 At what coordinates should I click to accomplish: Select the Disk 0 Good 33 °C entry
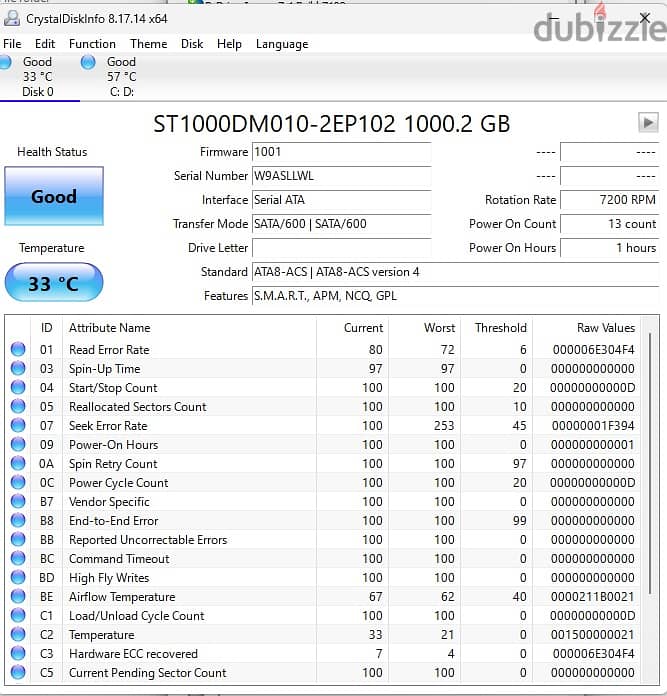point(38,76)
